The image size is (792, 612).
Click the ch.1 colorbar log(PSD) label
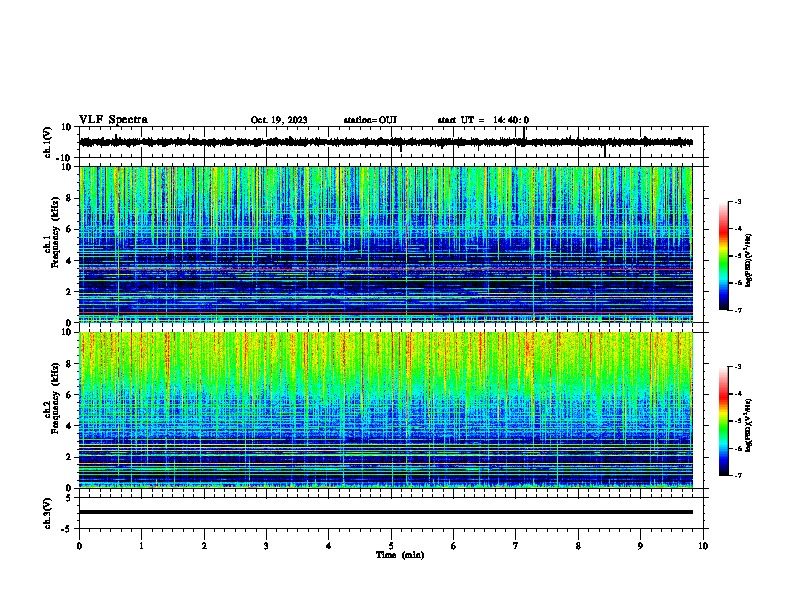[749, 261]
